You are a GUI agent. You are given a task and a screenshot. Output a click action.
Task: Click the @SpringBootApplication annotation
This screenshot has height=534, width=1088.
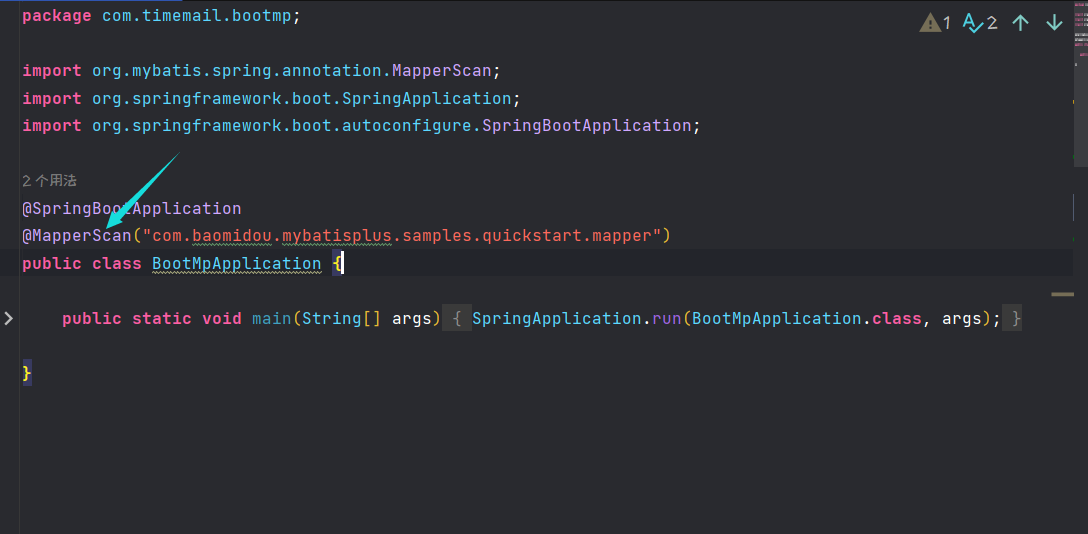[x=132, y=209]
